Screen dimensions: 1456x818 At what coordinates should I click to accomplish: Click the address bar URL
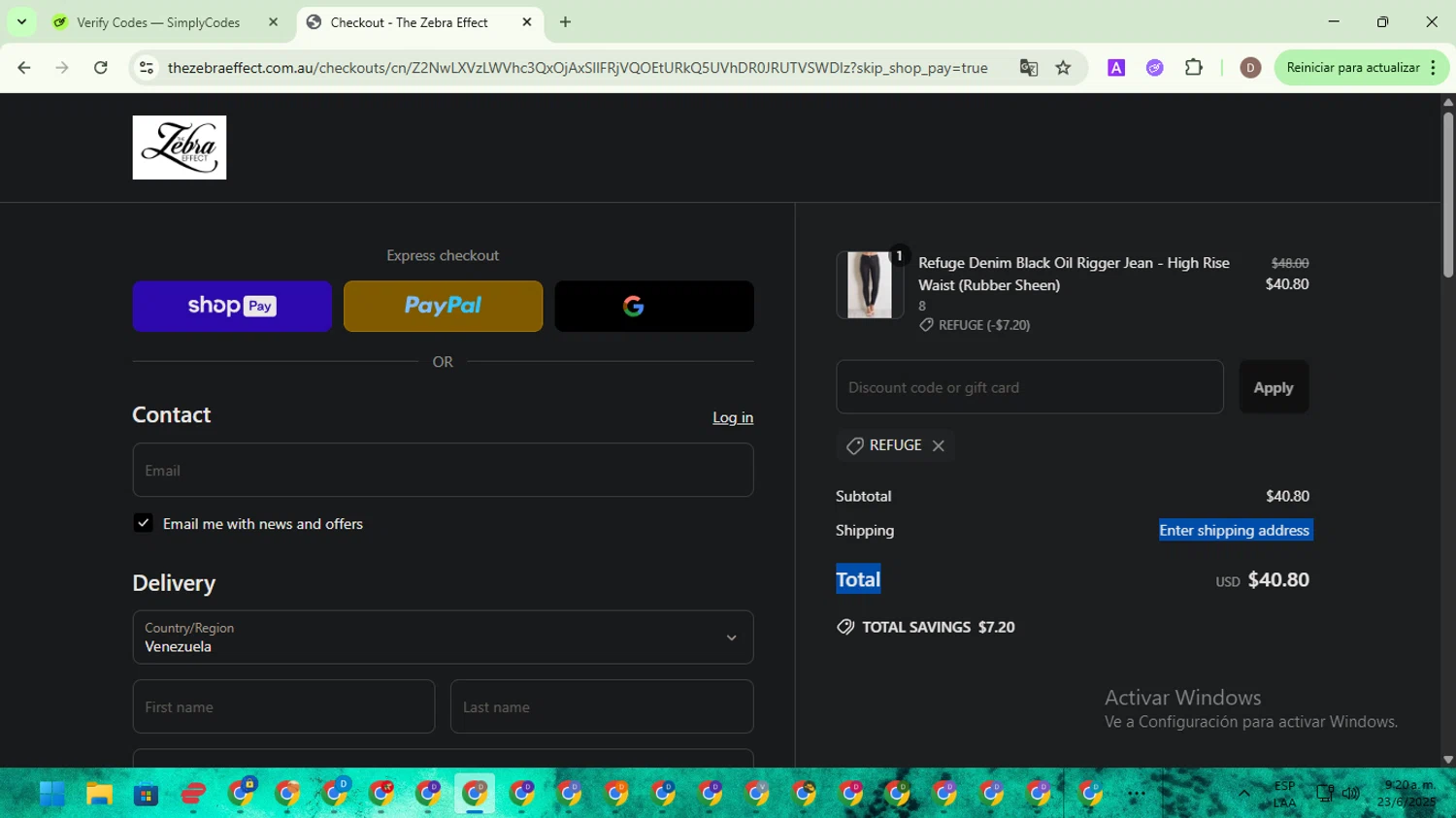[x=578, y=68]
